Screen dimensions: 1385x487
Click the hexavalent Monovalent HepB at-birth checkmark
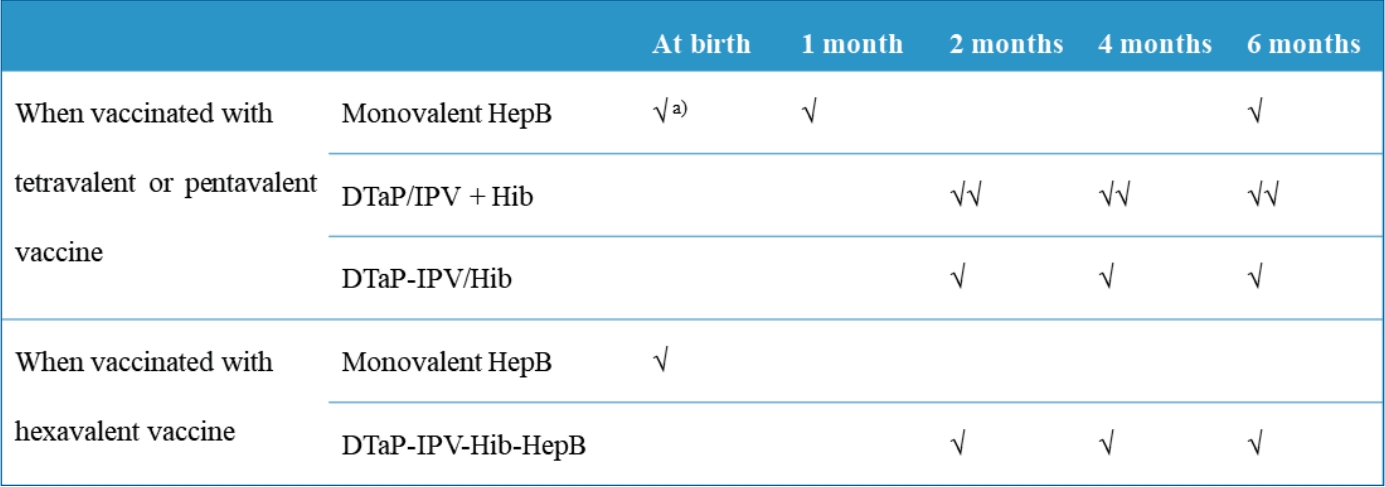[x=659, y=362]
